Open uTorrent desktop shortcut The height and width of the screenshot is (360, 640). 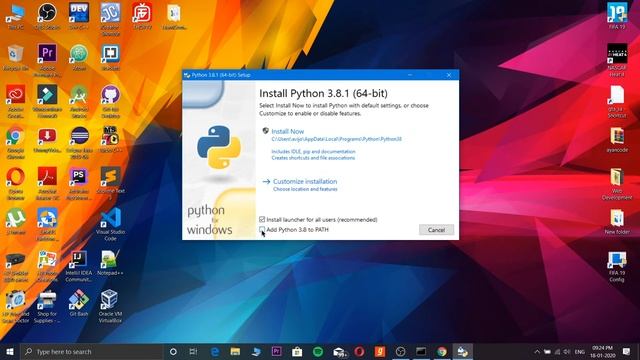(16, 221)
